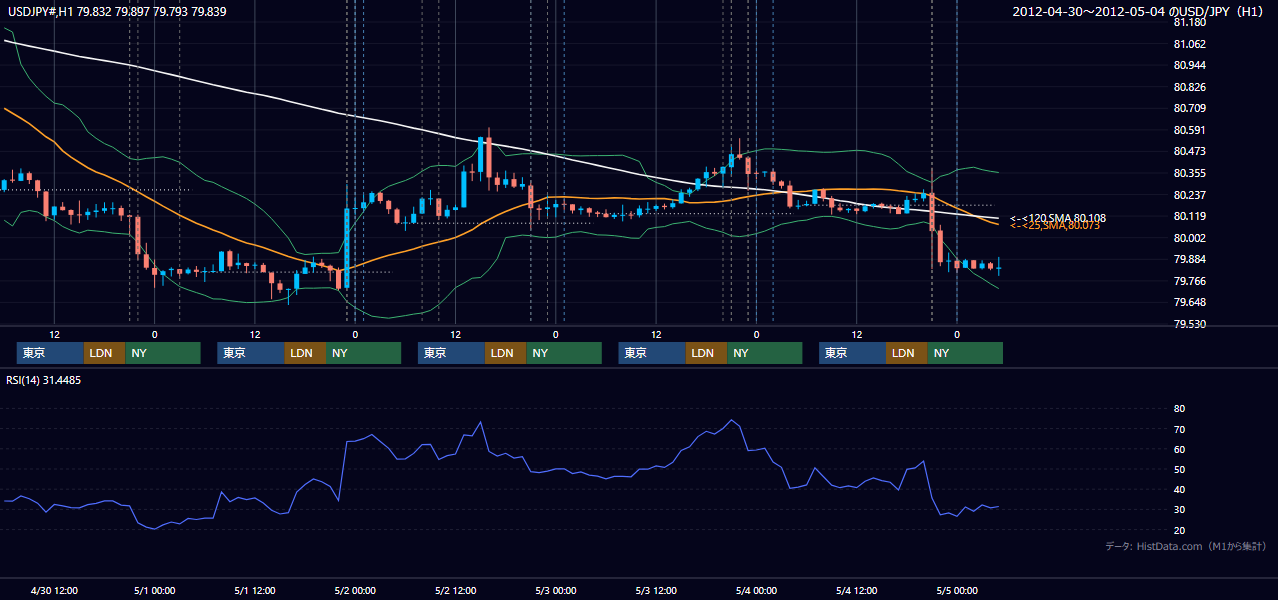The image size is (1278, 600).
Task: Click price axis label 81.062
Action: click(x=1189, y=44)
